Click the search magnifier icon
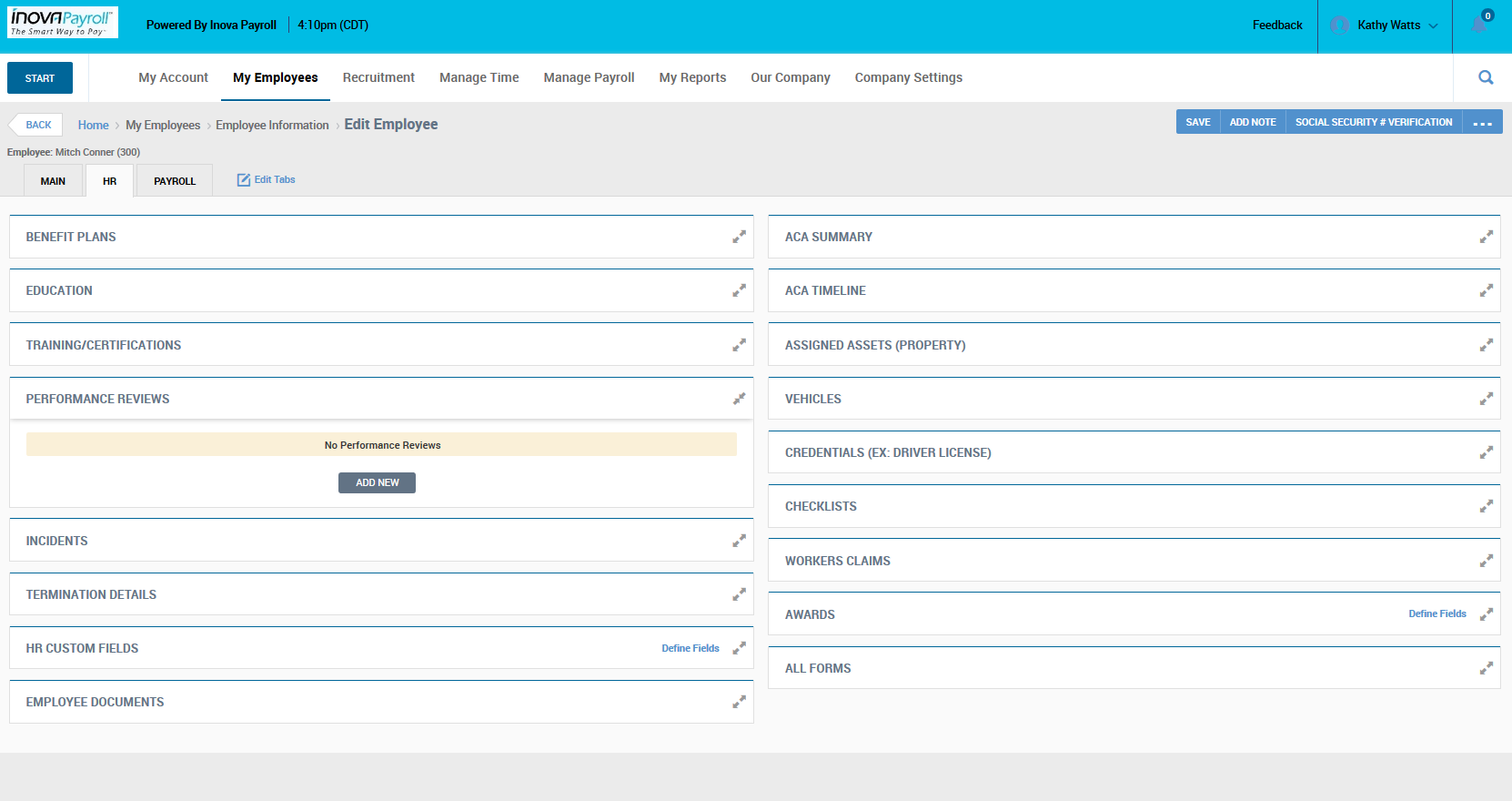Screen dimensions: 1512x801 coord(1486,77)
